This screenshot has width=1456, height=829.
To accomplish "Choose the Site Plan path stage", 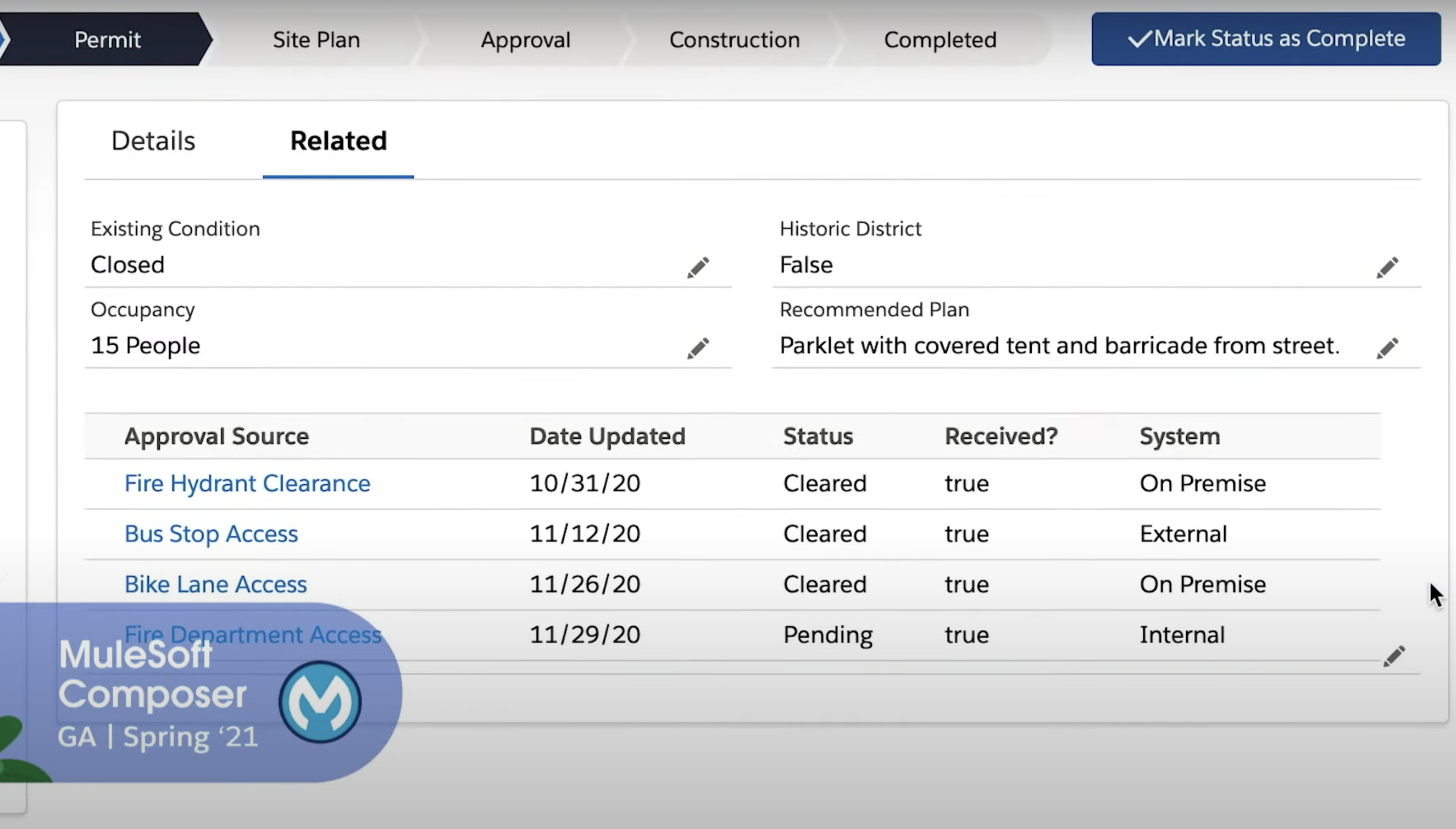I will tap(316, 40).
